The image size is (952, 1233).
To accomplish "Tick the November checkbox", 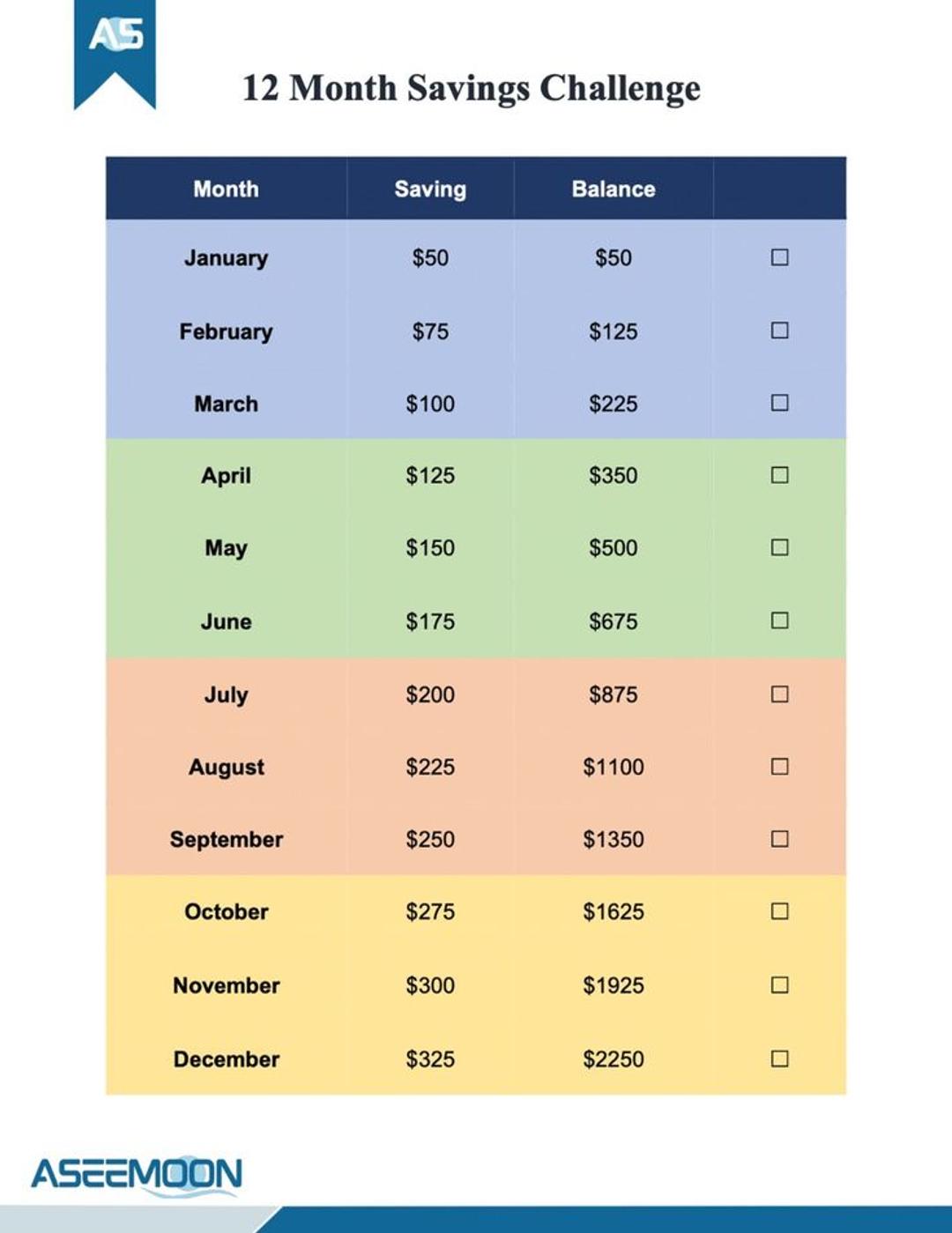I will click(779, 985).
